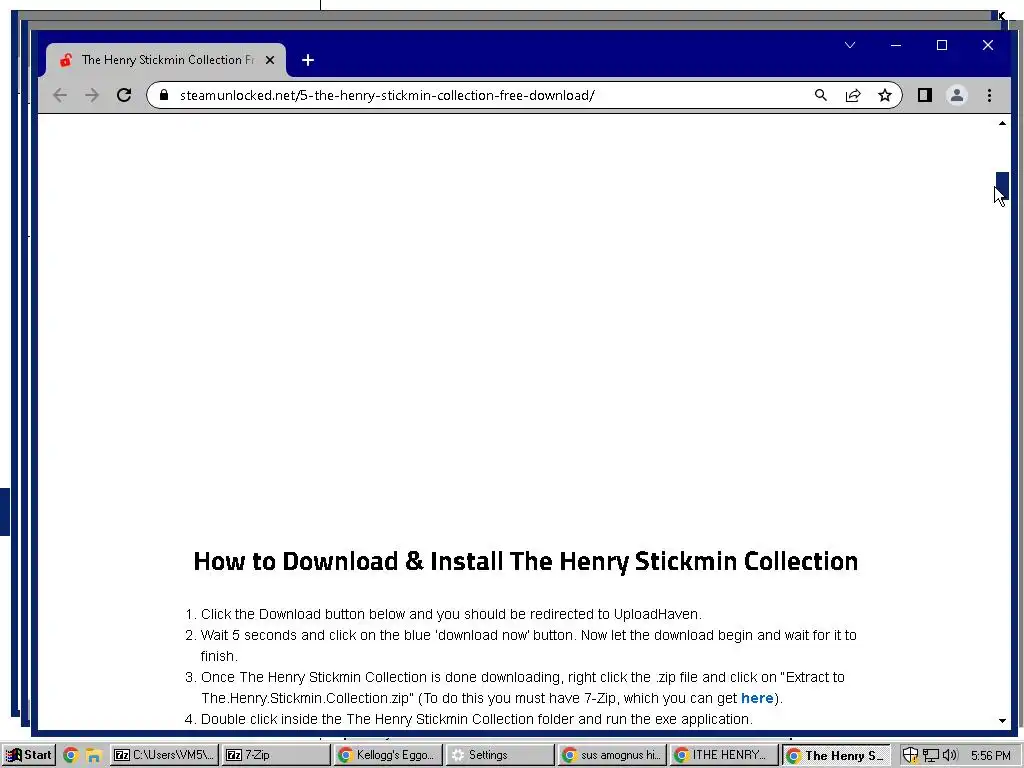Go back to the previous page
The height and width of the screenshot is (768, 1024).
tap(60, 95)
